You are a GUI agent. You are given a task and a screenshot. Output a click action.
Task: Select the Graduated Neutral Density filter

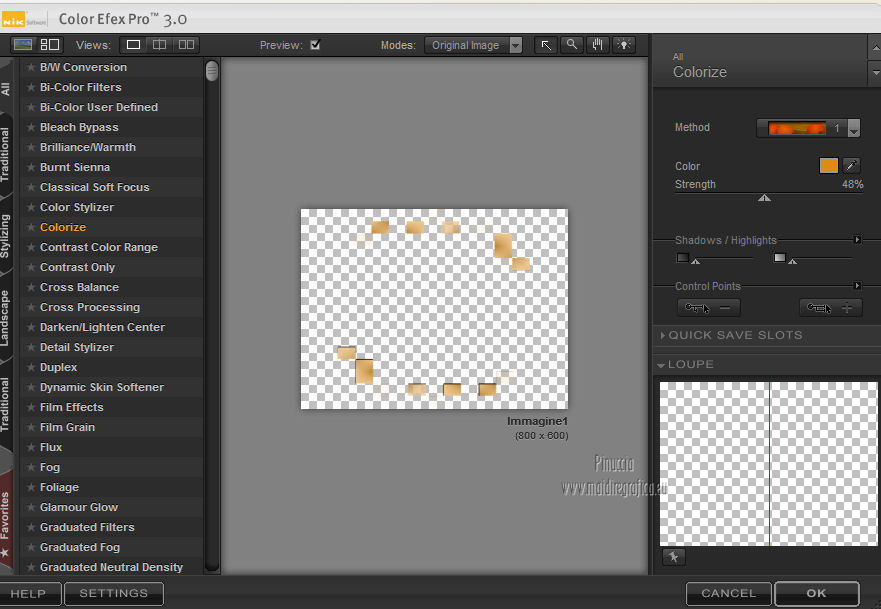point(111,567)
